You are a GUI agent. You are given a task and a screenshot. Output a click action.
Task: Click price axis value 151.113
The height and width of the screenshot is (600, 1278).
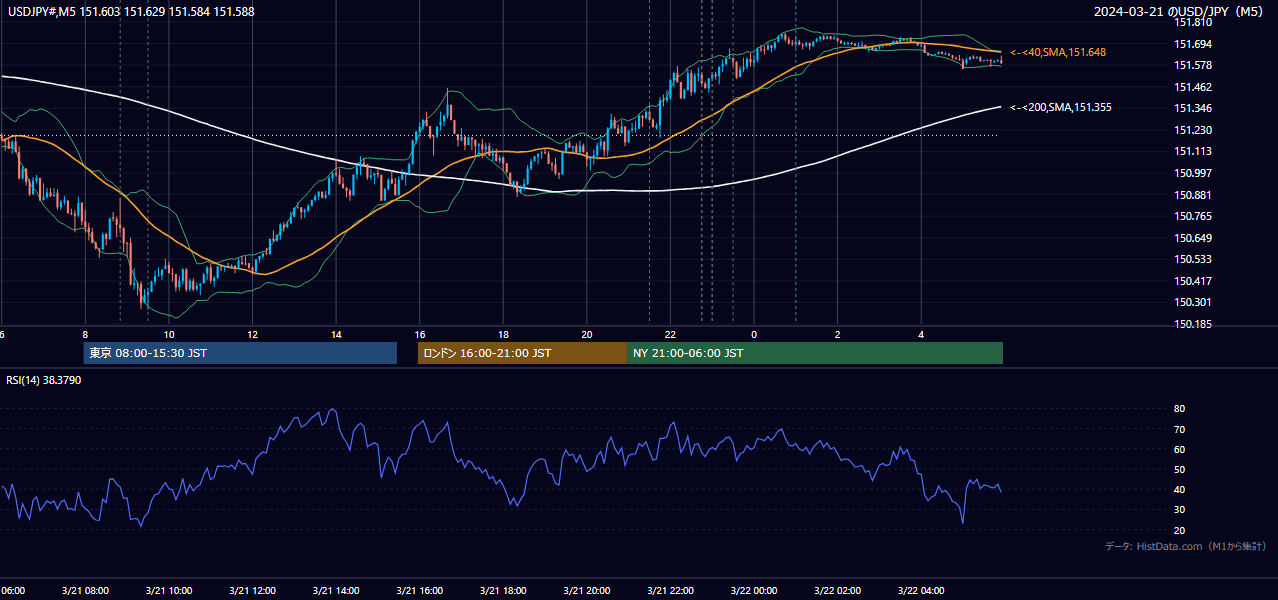pos(1193,152)
